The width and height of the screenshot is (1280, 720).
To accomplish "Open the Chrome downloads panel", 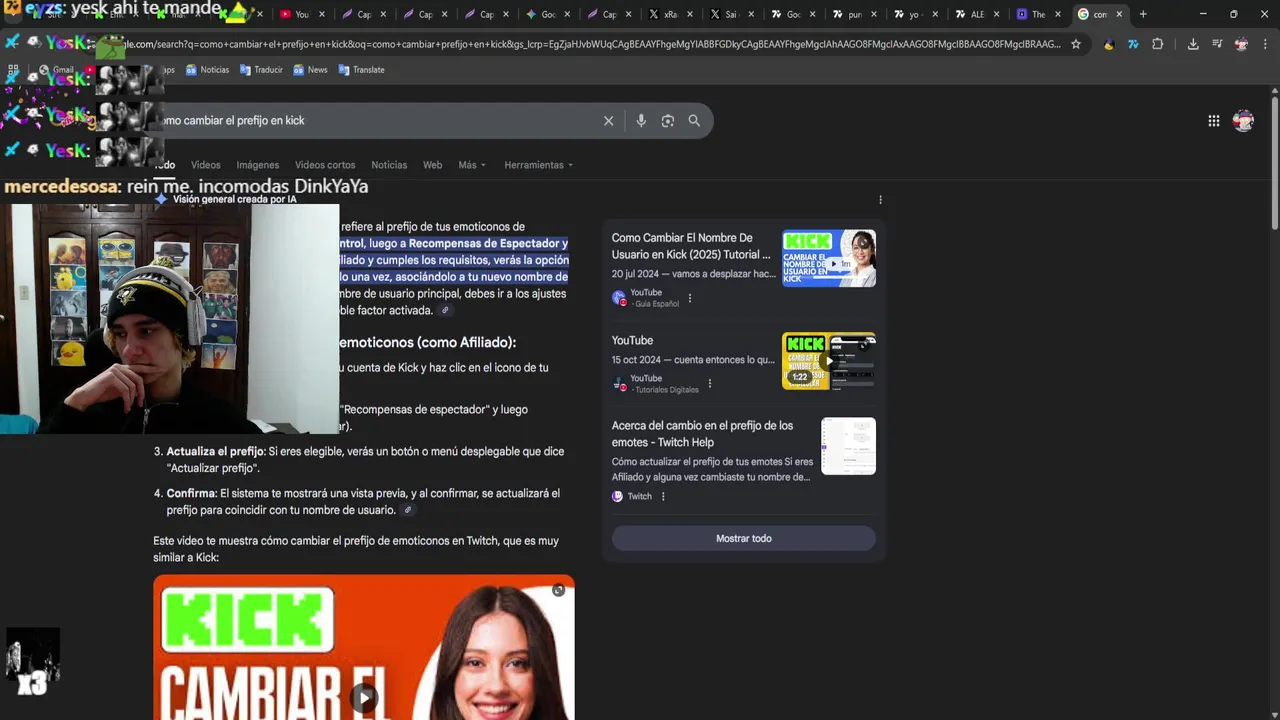I will point(1193,44).
